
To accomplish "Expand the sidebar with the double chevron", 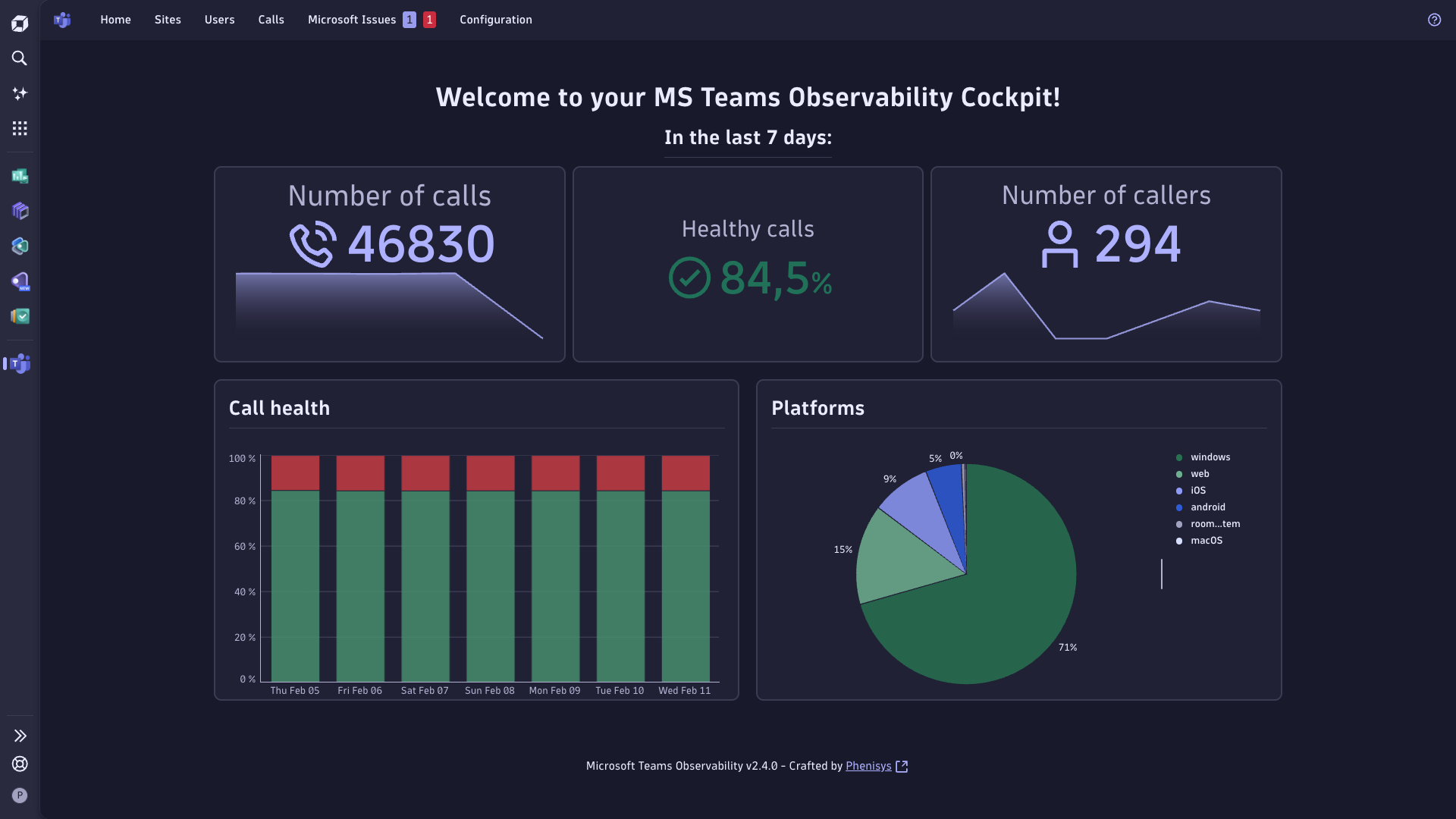I will click(20, 736).
